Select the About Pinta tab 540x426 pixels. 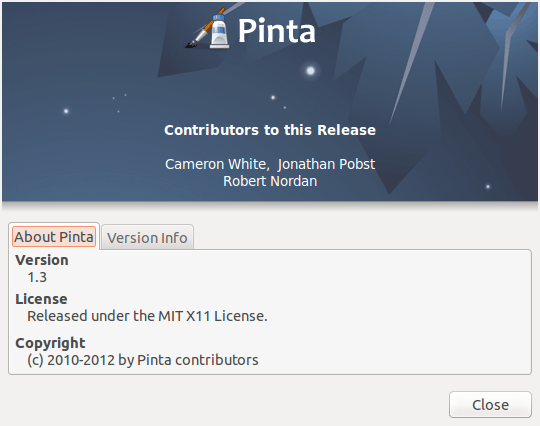[54, 237]
